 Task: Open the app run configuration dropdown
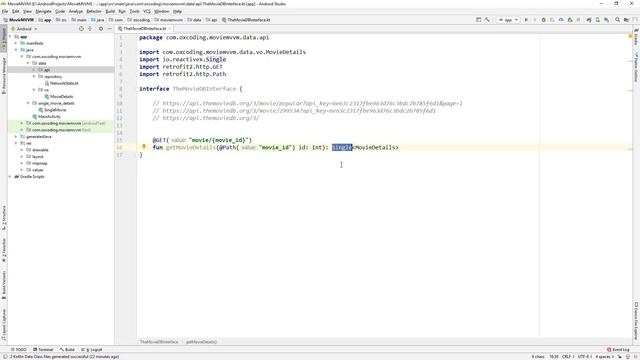pos(508,20)
